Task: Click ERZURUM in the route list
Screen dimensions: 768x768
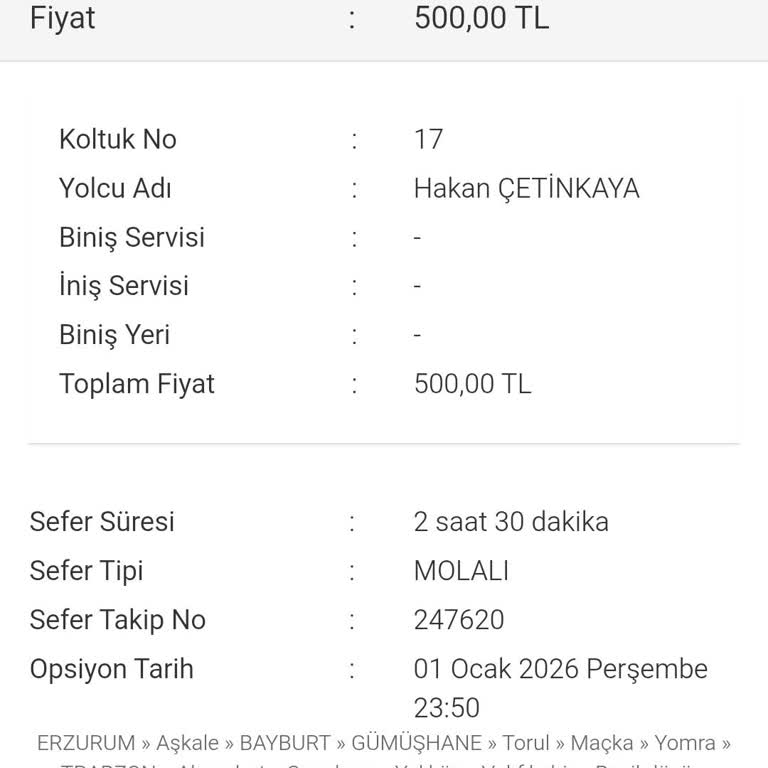Action: tap(86, 743)
